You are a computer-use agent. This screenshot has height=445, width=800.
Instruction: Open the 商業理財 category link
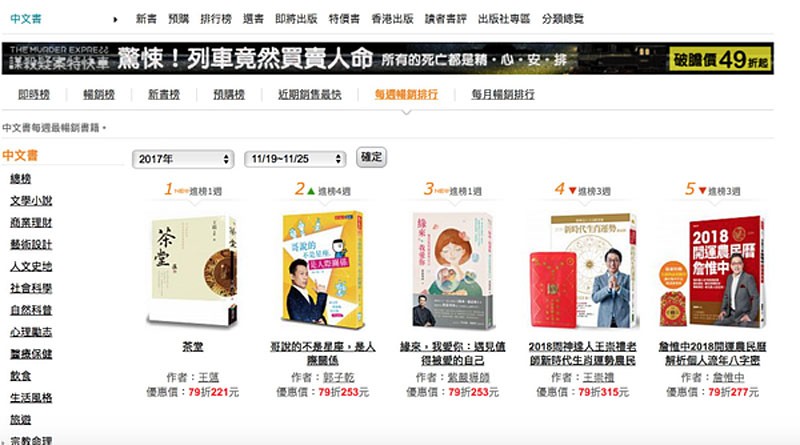31,222
